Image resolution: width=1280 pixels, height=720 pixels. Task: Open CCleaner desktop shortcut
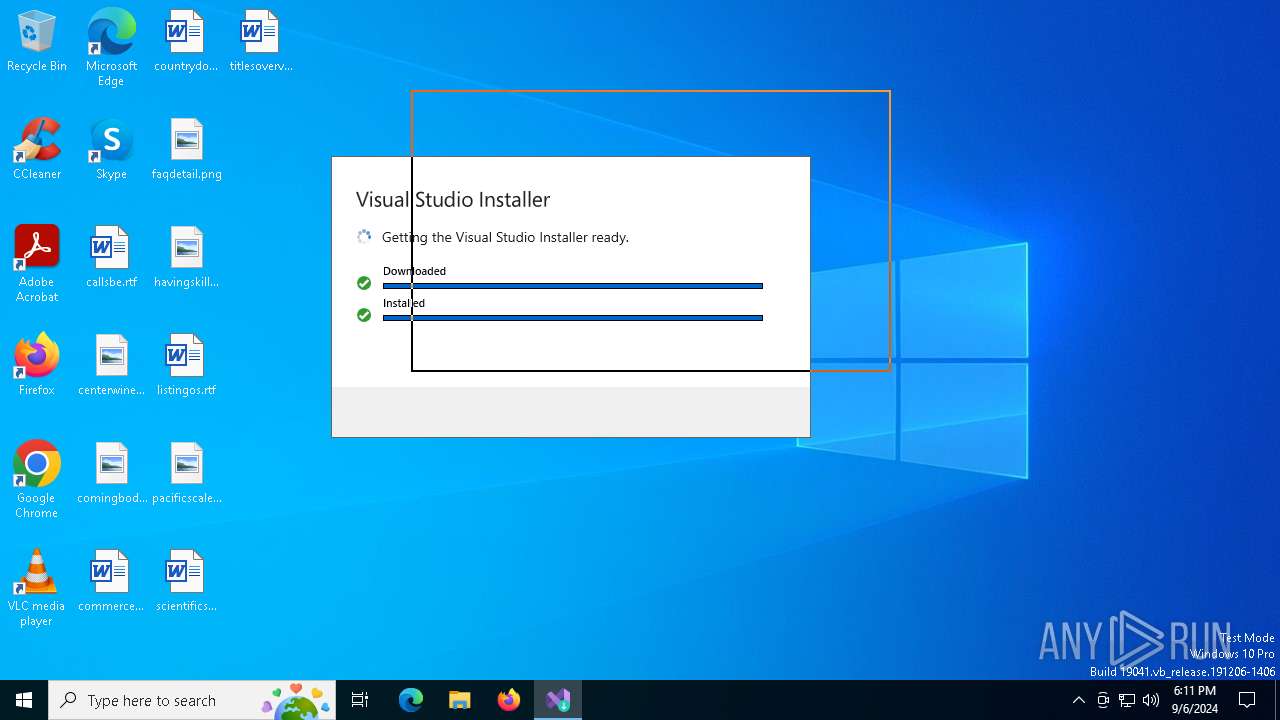click(37, 150)
